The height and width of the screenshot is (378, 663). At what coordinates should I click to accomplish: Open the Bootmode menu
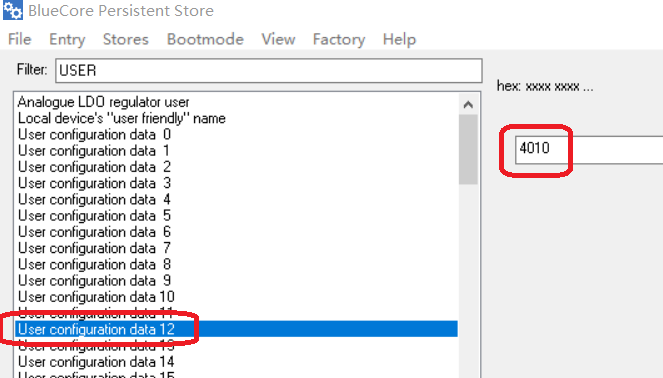[205, 39]
